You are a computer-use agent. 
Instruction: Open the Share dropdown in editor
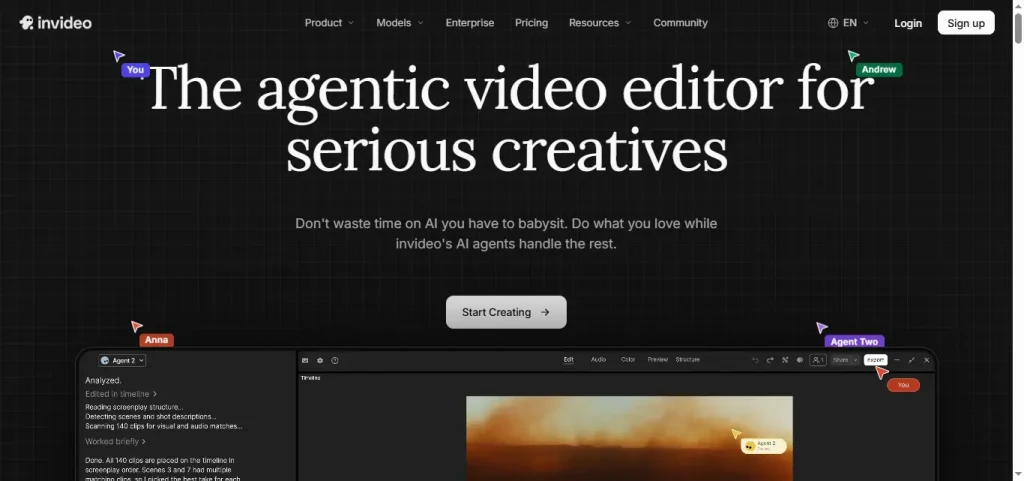point(845,360)
